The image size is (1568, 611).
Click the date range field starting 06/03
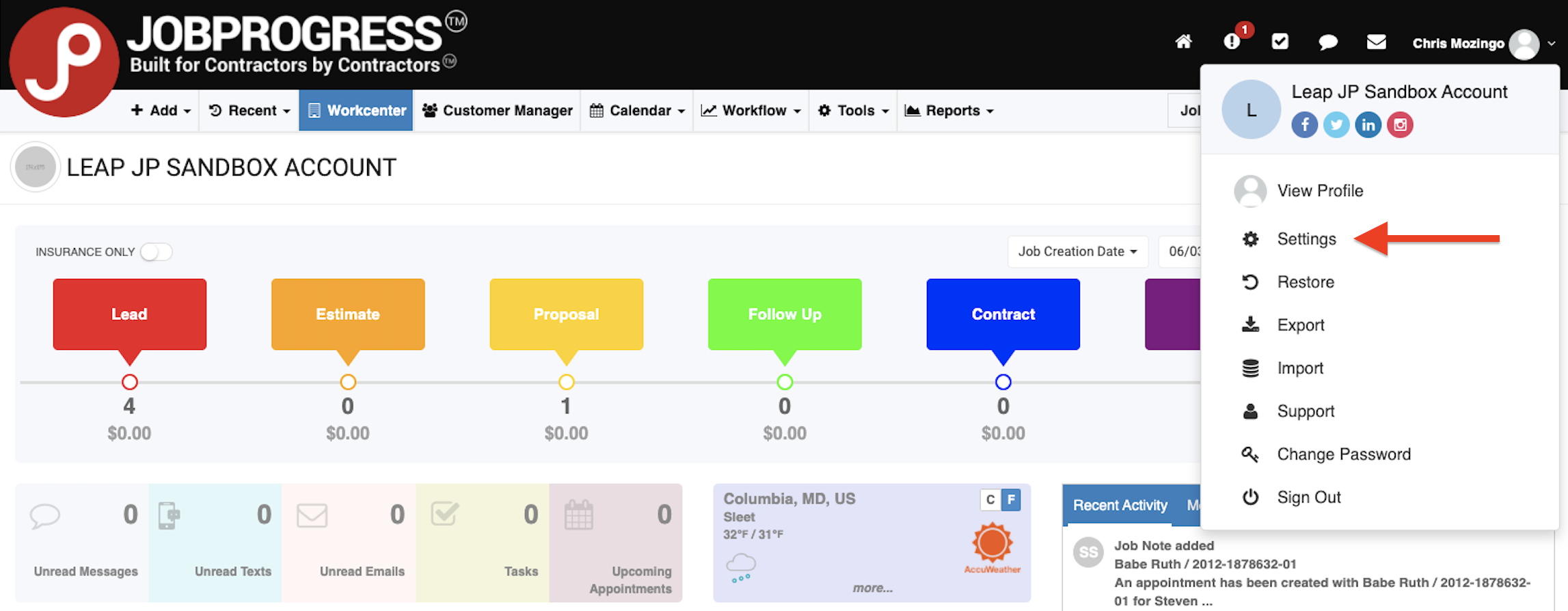click(1180, 252)
